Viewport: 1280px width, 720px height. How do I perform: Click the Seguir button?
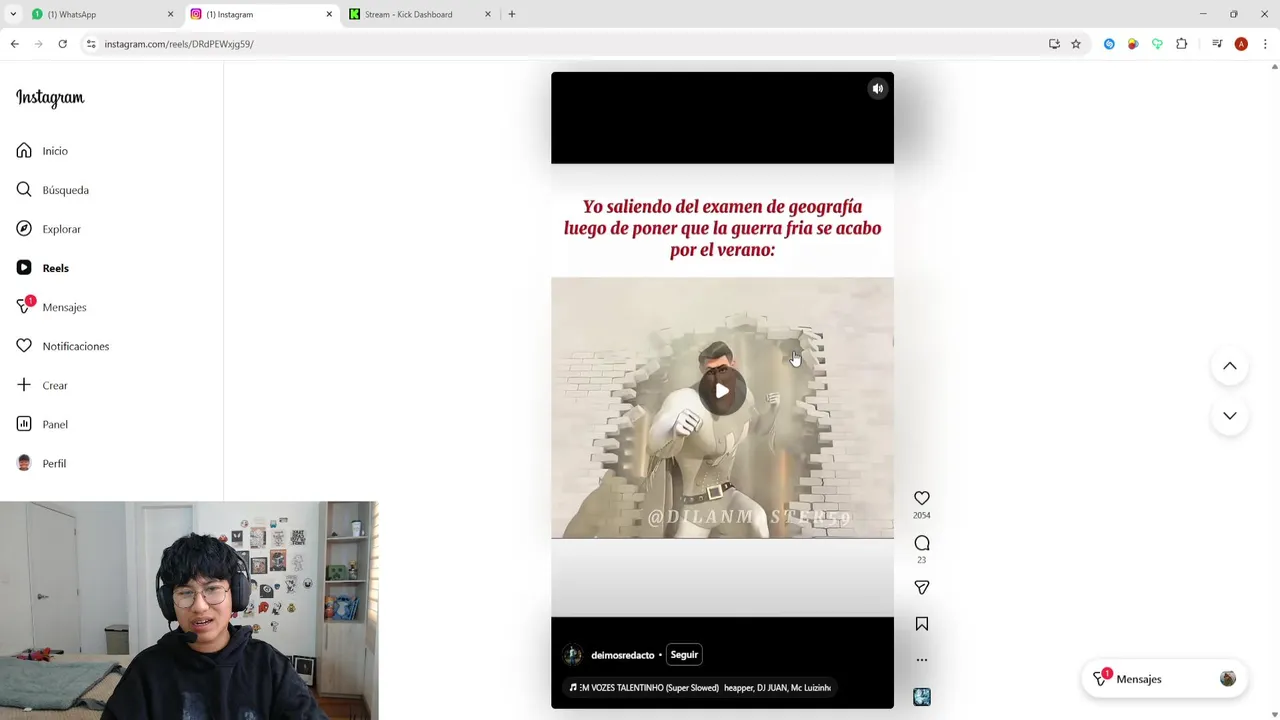(x=684, y=655)
